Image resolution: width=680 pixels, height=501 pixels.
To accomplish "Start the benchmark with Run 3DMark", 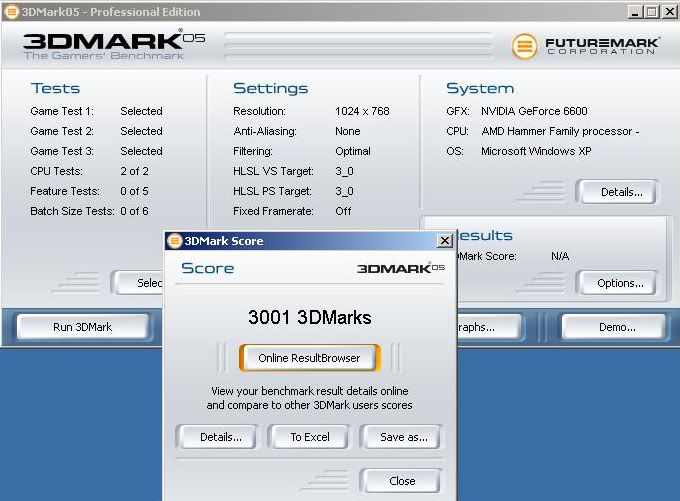I will click(82, 327).
